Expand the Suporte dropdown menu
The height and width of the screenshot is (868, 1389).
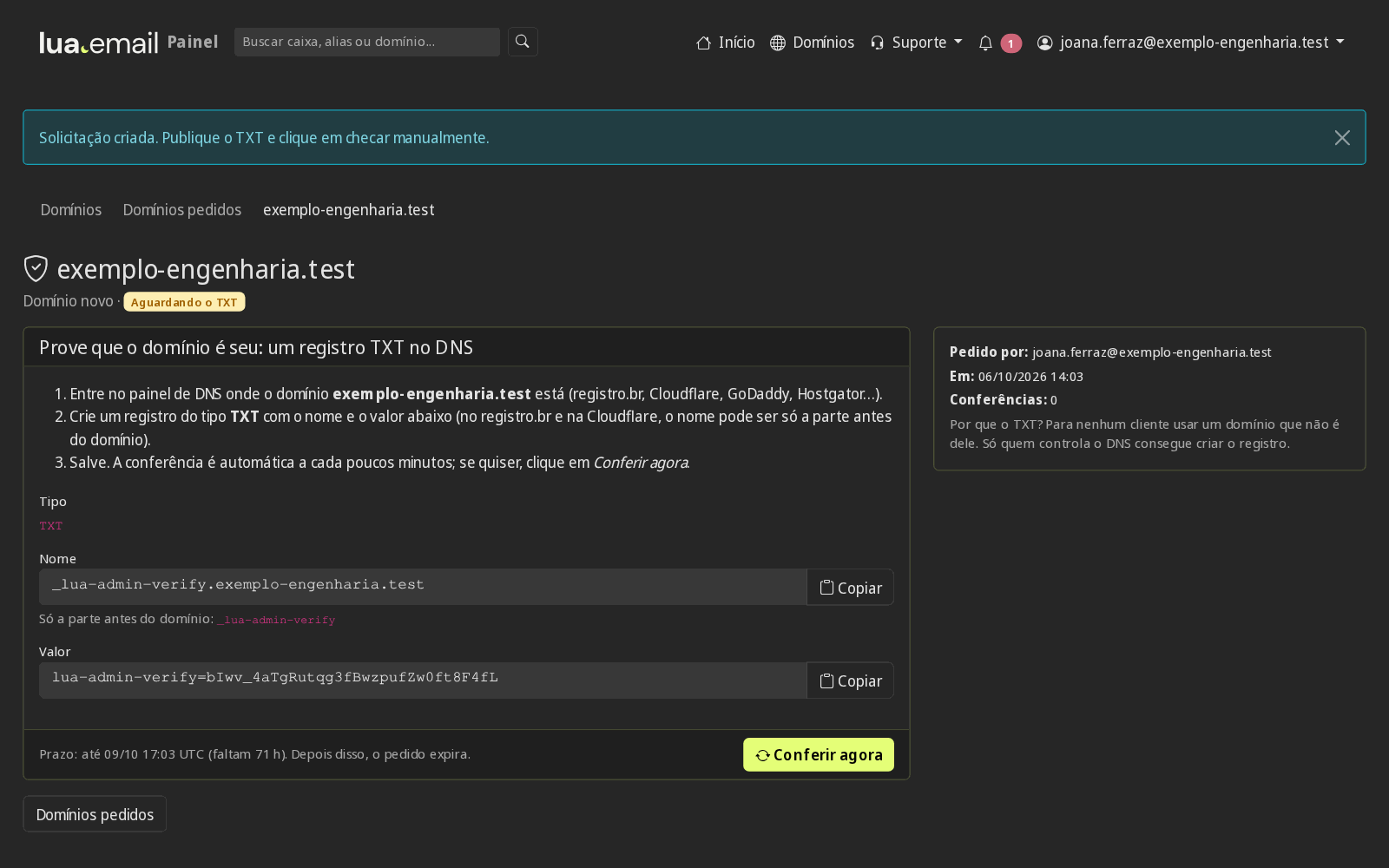[917, 43]
